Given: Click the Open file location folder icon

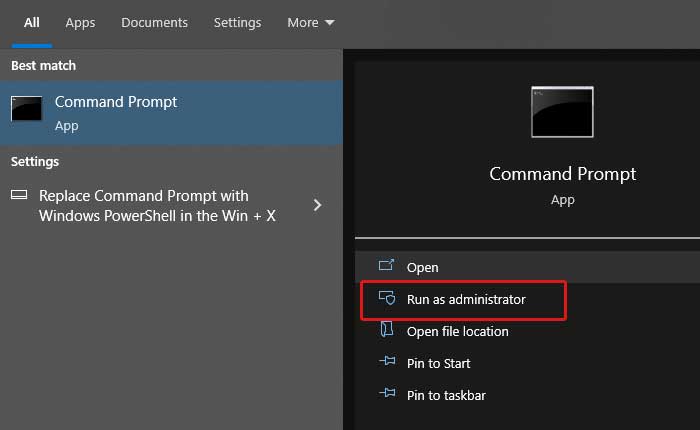Looking at the screenshot, I should (x=387, y=331).
